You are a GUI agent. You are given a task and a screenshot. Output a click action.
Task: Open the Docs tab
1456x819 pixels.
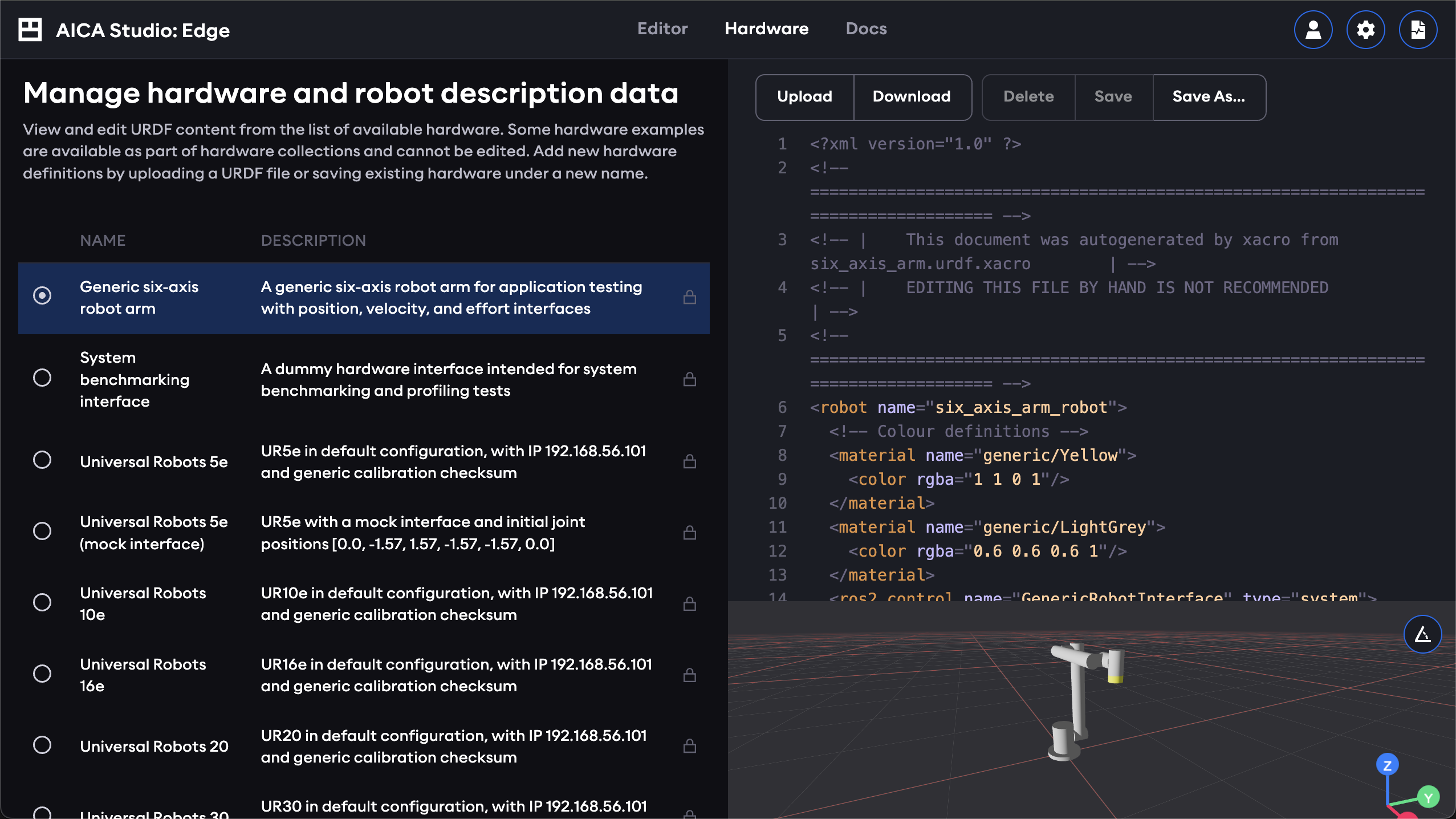866,29
